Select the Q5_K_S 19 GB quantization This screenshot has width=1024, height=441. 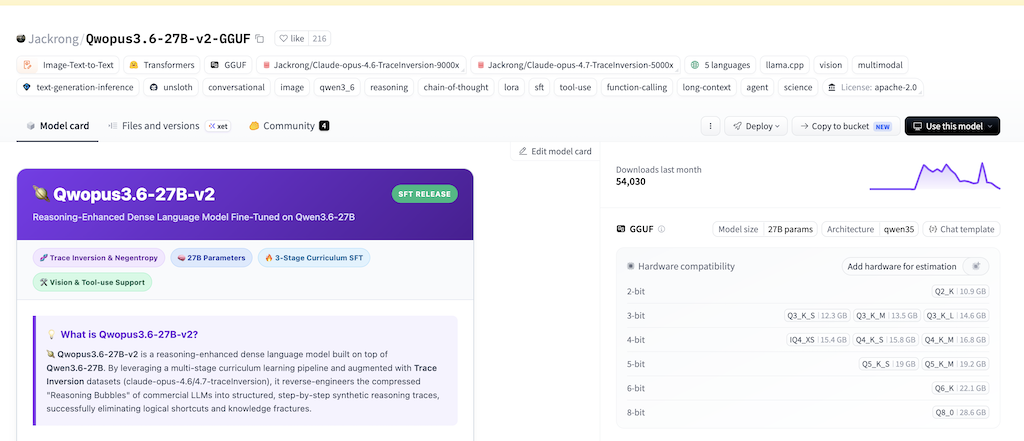(889, 364)
